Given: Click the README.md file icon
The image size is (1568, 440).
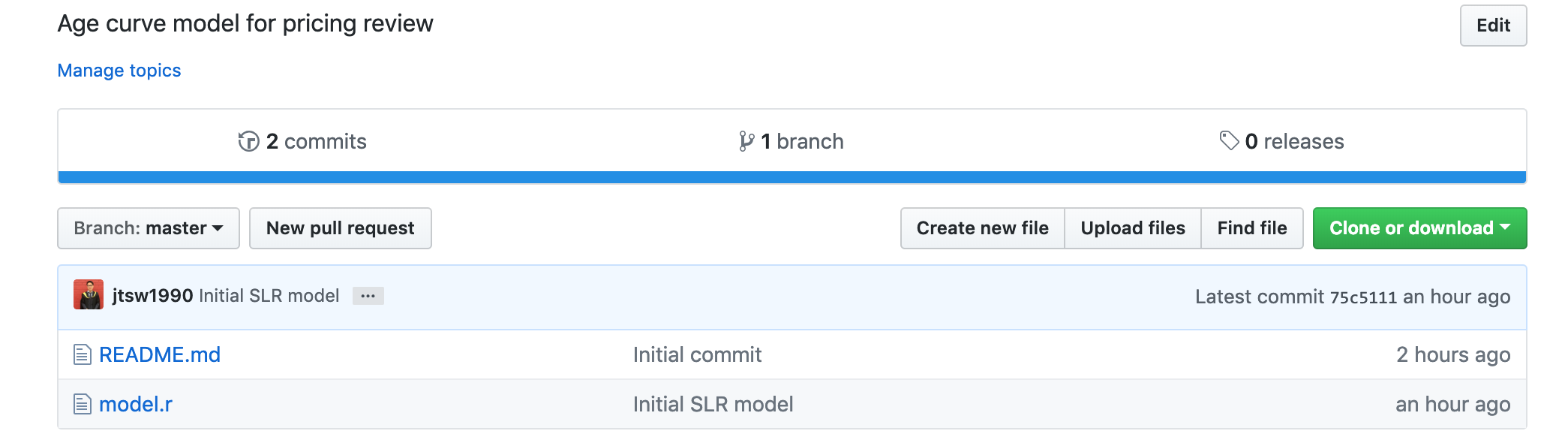Looking at the screenshot, I should [x=82, y=354].
